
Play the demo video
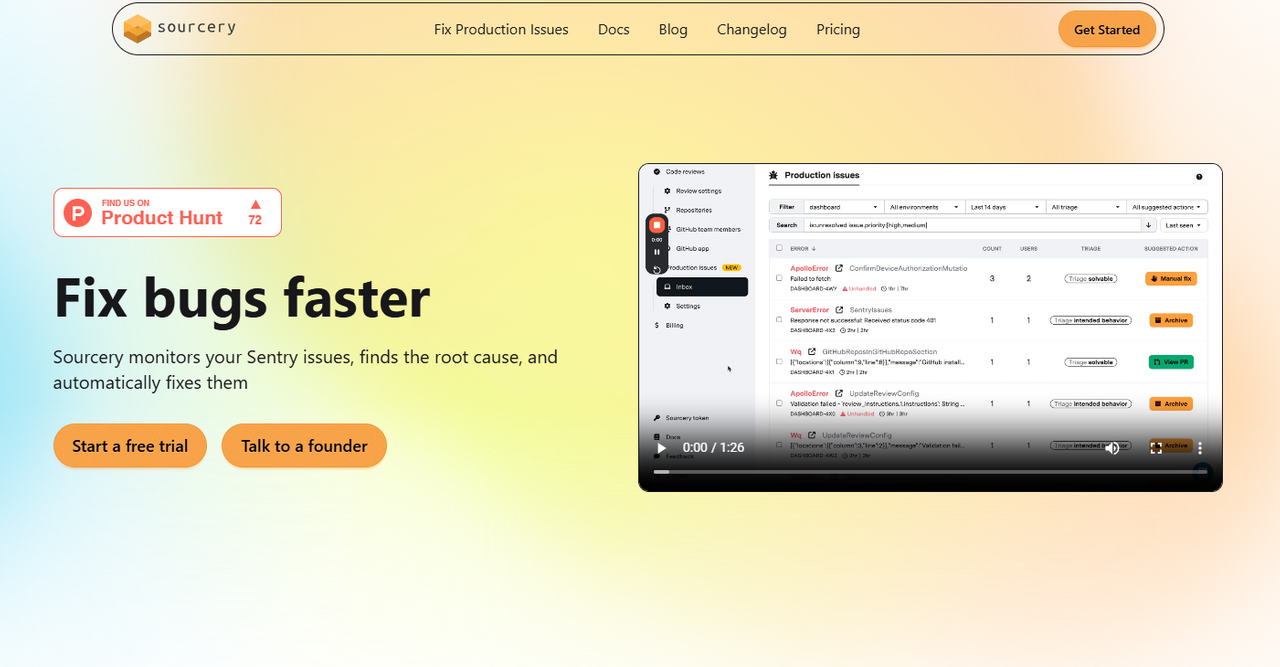[x=661, y=447]
